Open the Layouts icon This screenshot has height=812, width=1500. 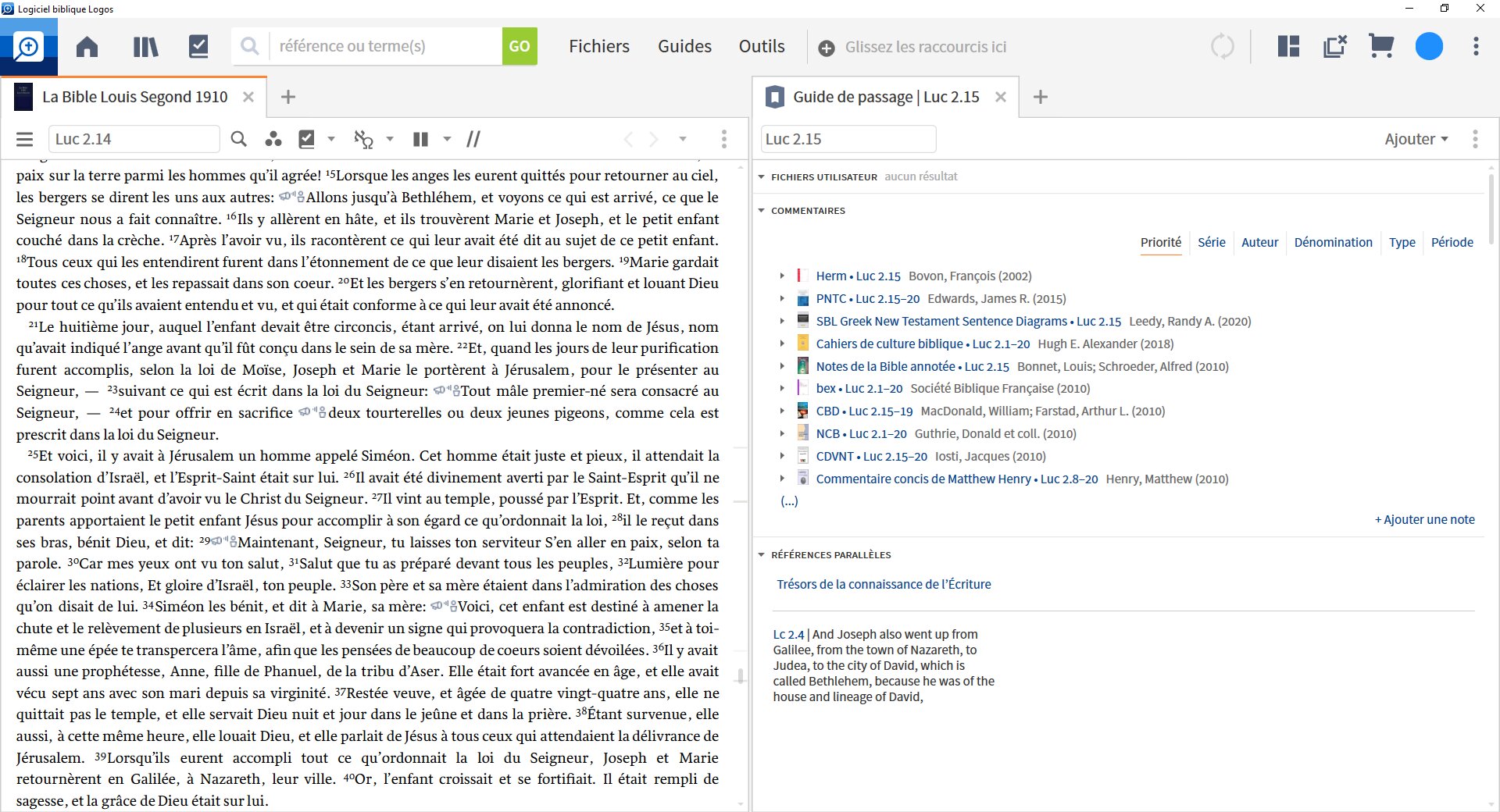click(1288, 46)
